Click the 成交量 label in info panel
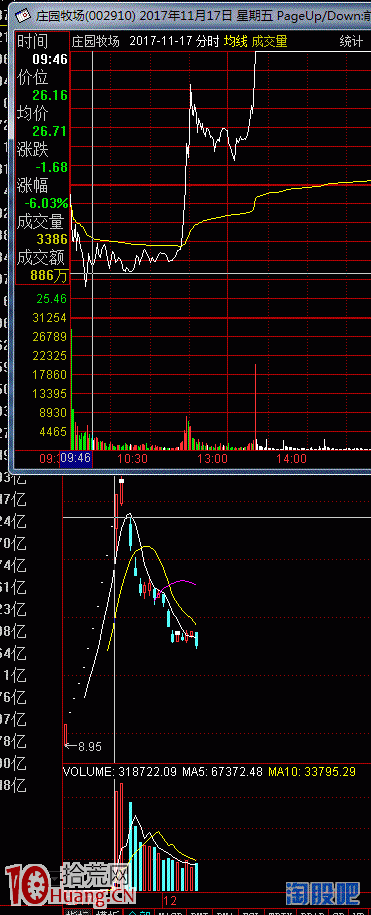 (x=40, y=221)
